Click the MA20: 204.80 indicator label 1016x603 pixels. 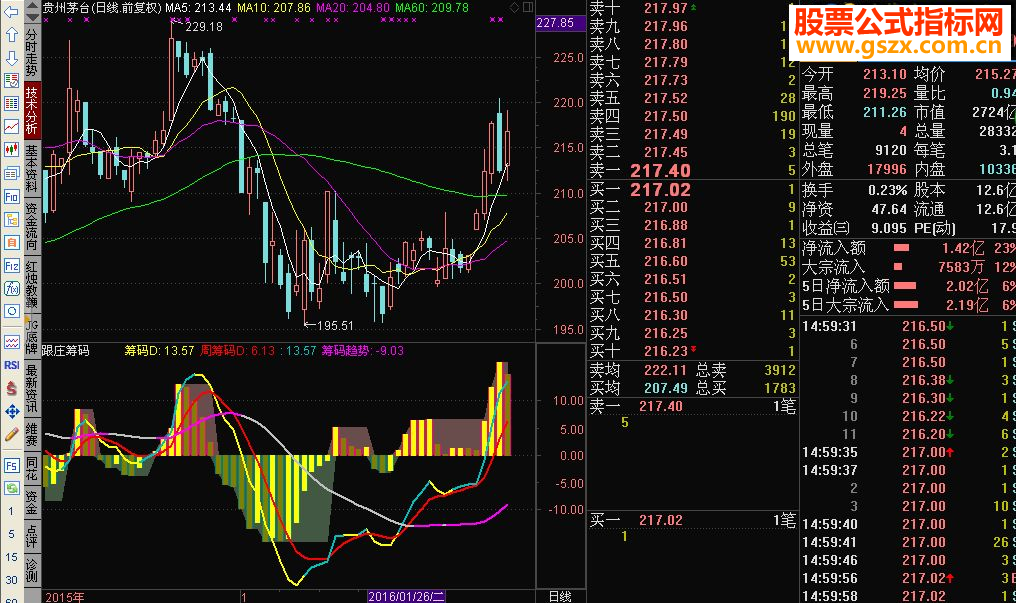[353, 8]
